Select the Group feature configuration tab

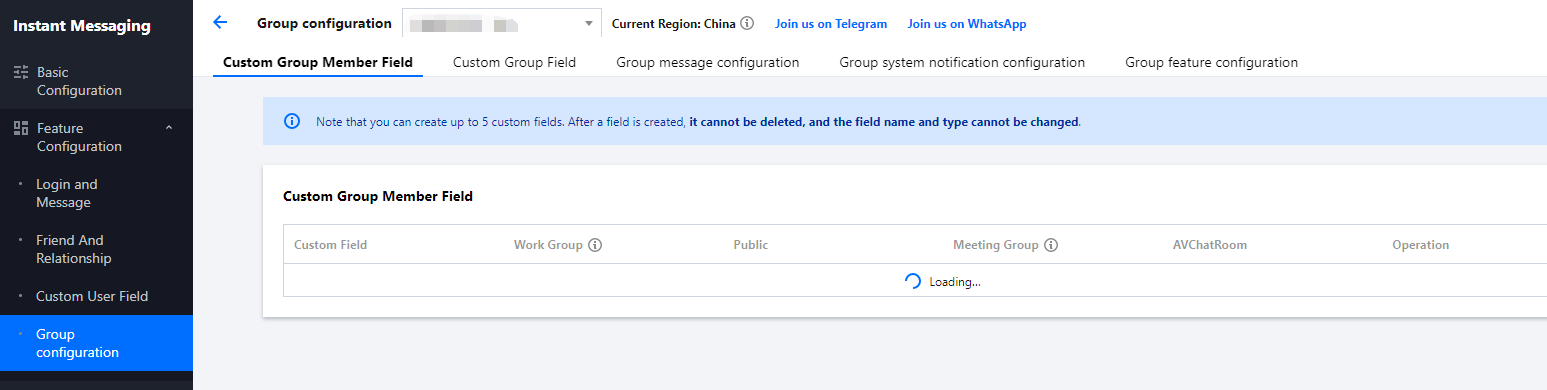point(1211,62)
